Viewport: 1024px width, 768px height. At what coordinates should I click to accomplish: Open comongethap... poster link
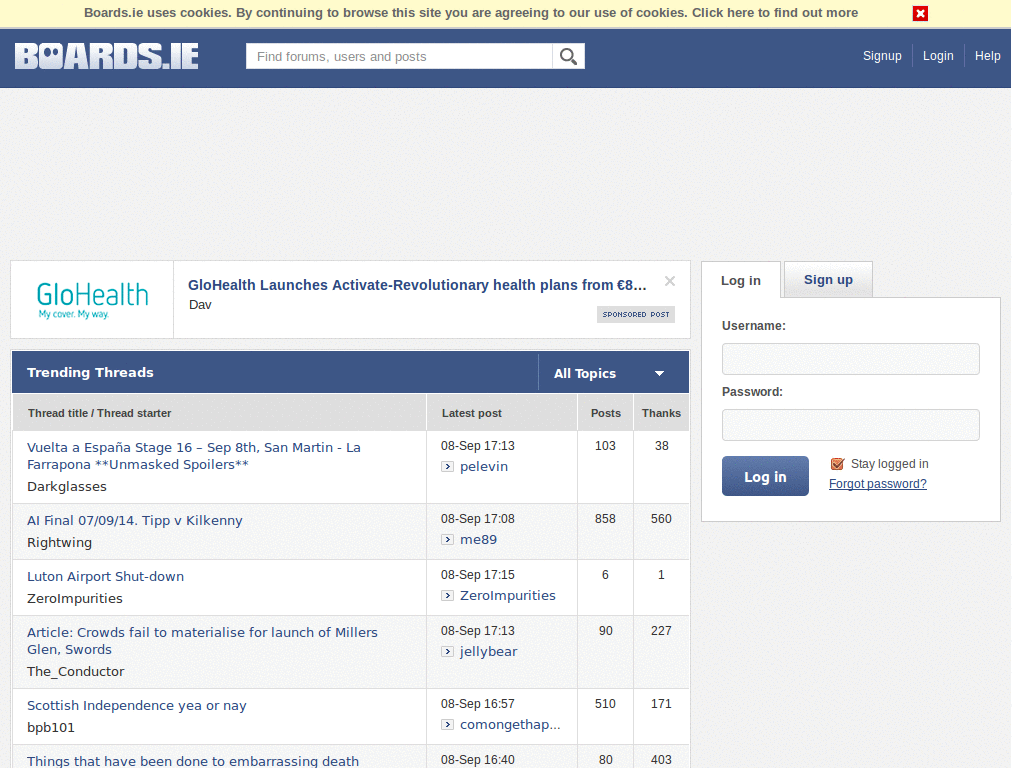[510, 724]
